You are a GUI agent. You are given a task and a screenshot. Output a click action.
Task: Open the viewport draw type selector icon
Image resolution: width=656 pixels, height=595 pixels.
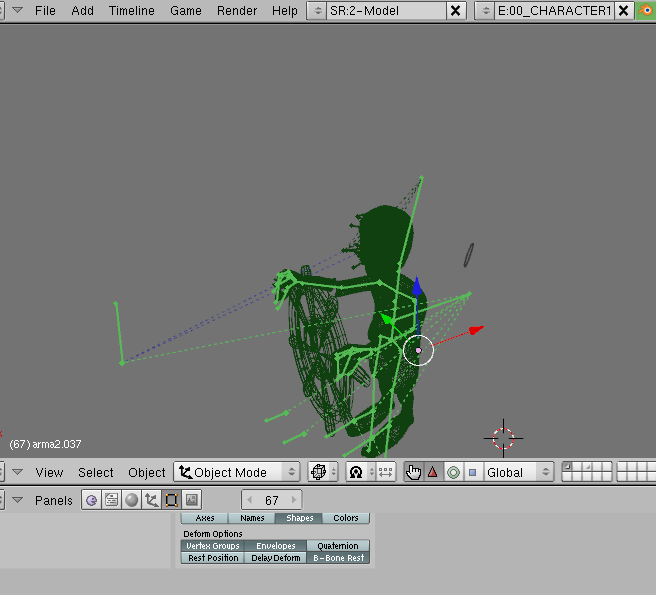click(x=318, y=472)
